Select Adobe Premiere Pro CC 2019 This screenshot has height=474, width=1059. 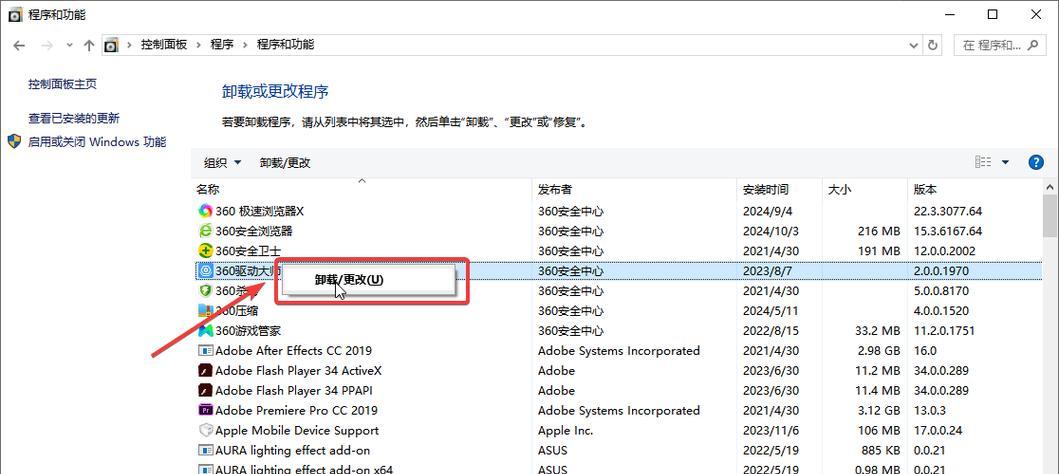618,411
